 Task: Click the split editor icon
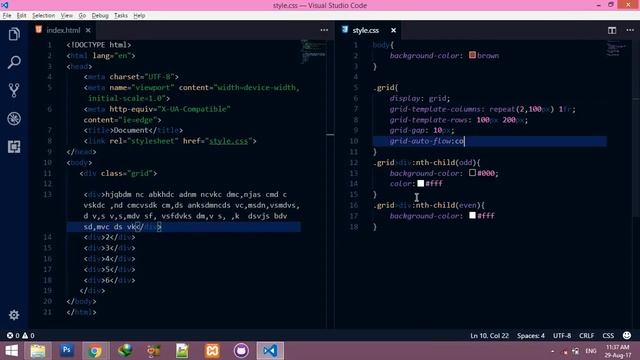coord(612,30)
